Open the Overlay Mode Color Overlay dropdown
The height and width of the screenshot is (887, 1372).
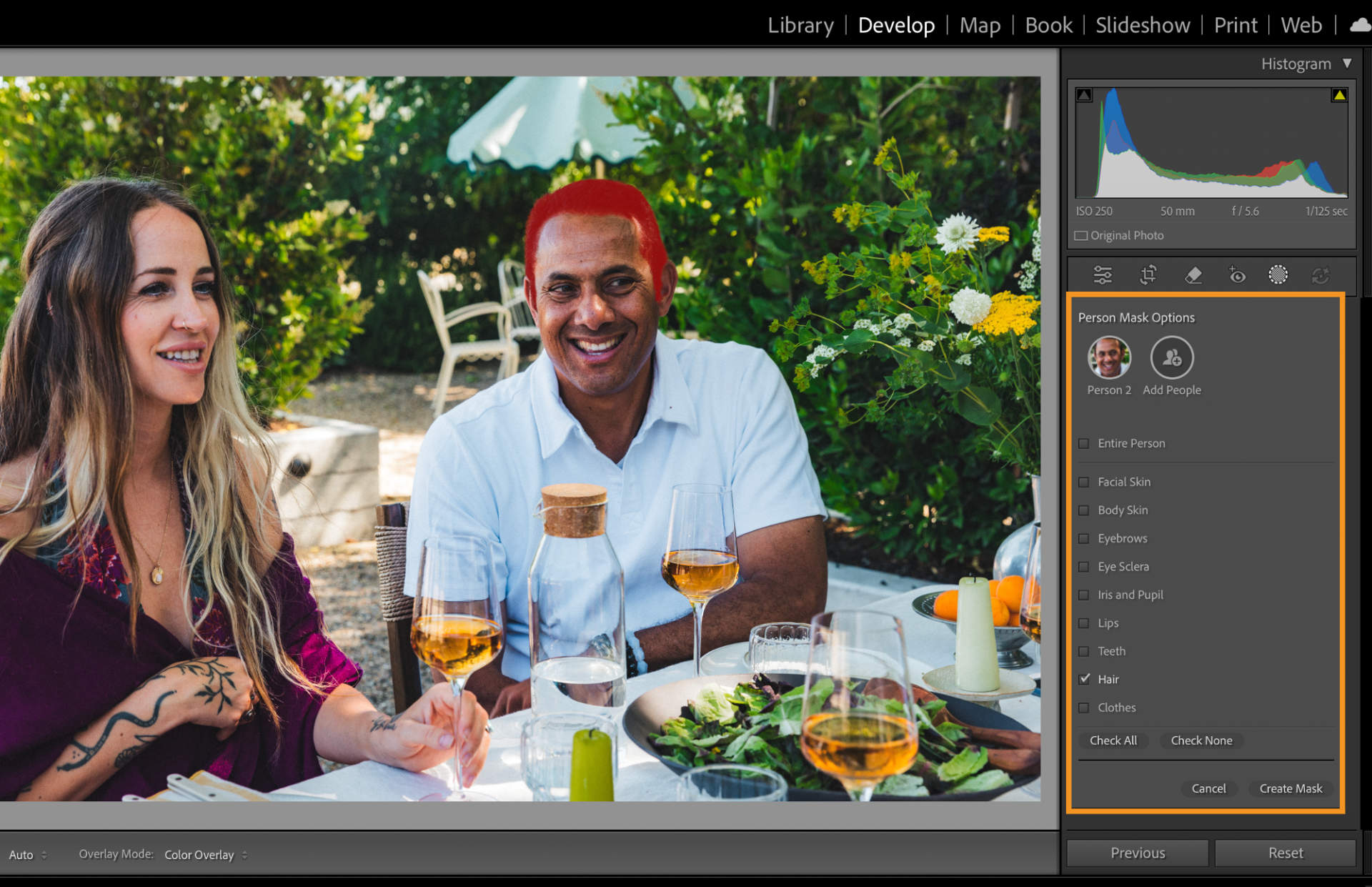pos(206,855)
